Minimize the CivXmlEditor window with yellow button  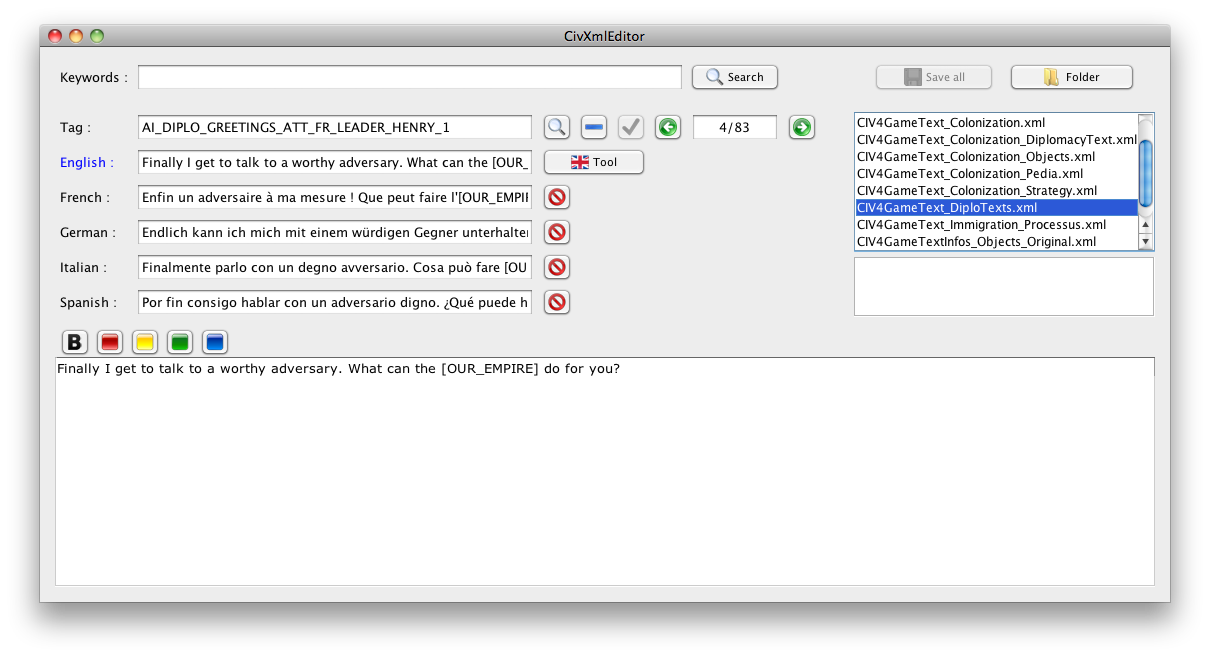[76, 36]
